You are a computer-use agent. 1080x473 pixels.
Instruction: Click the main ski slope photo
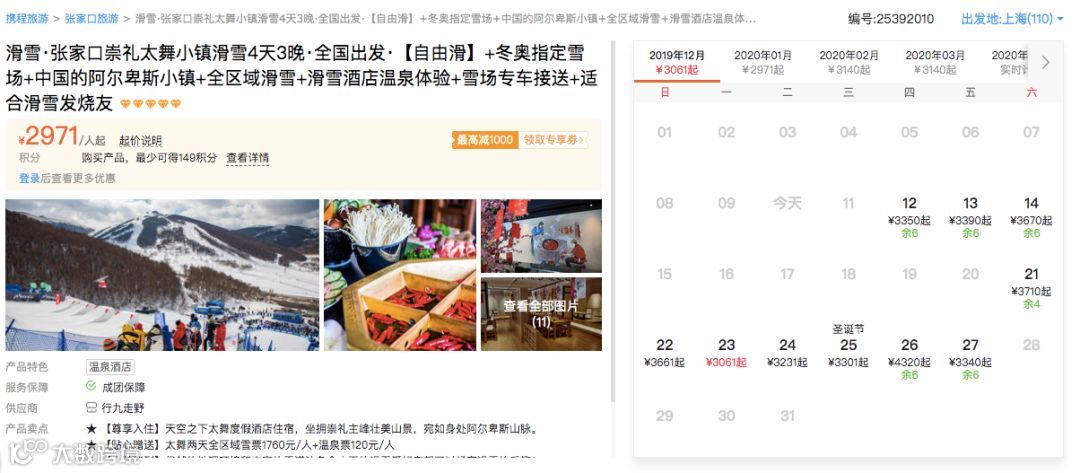pos(162,275)
